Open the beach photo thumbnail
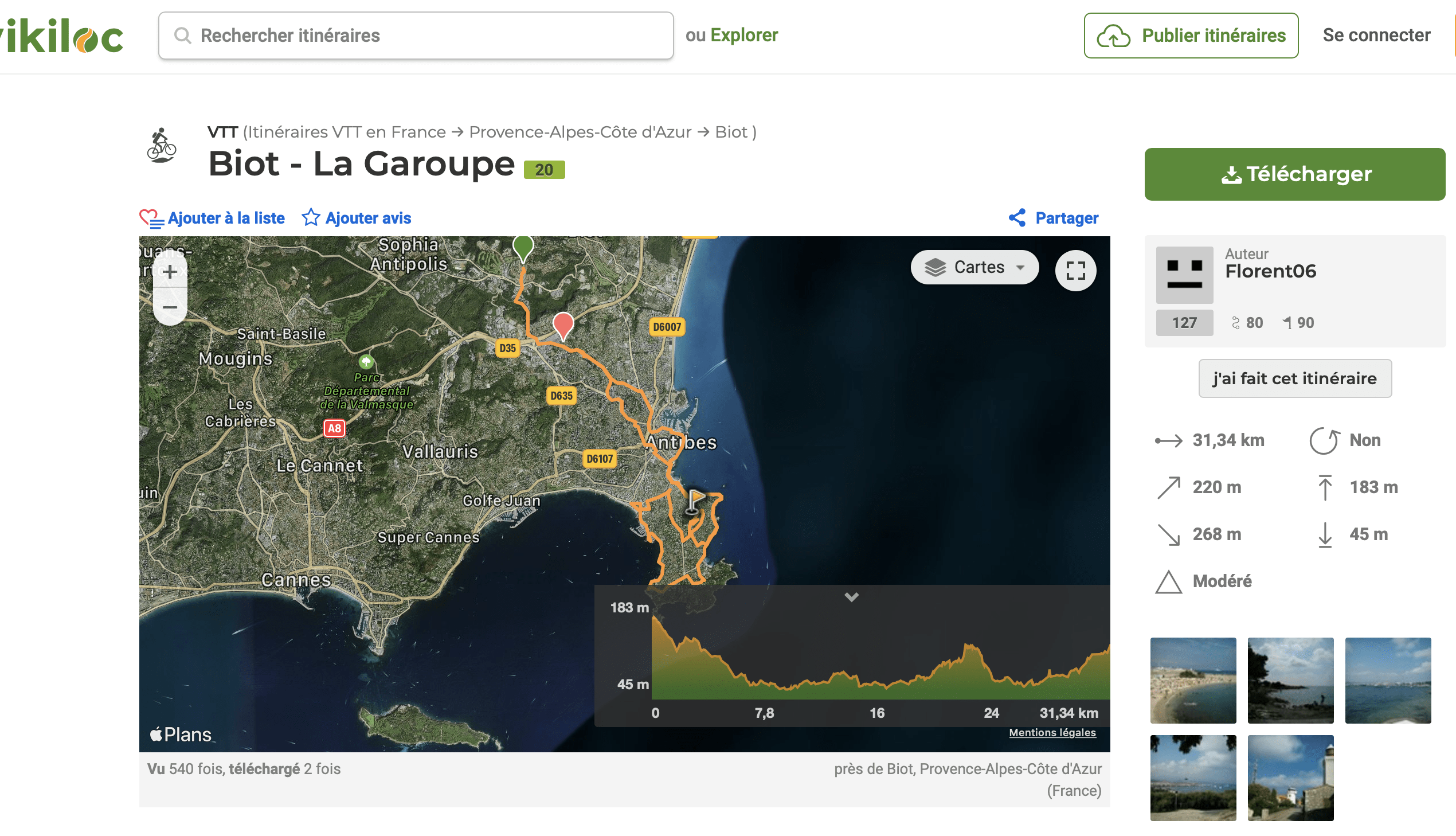1456x836 pixels. (1192, 680)
